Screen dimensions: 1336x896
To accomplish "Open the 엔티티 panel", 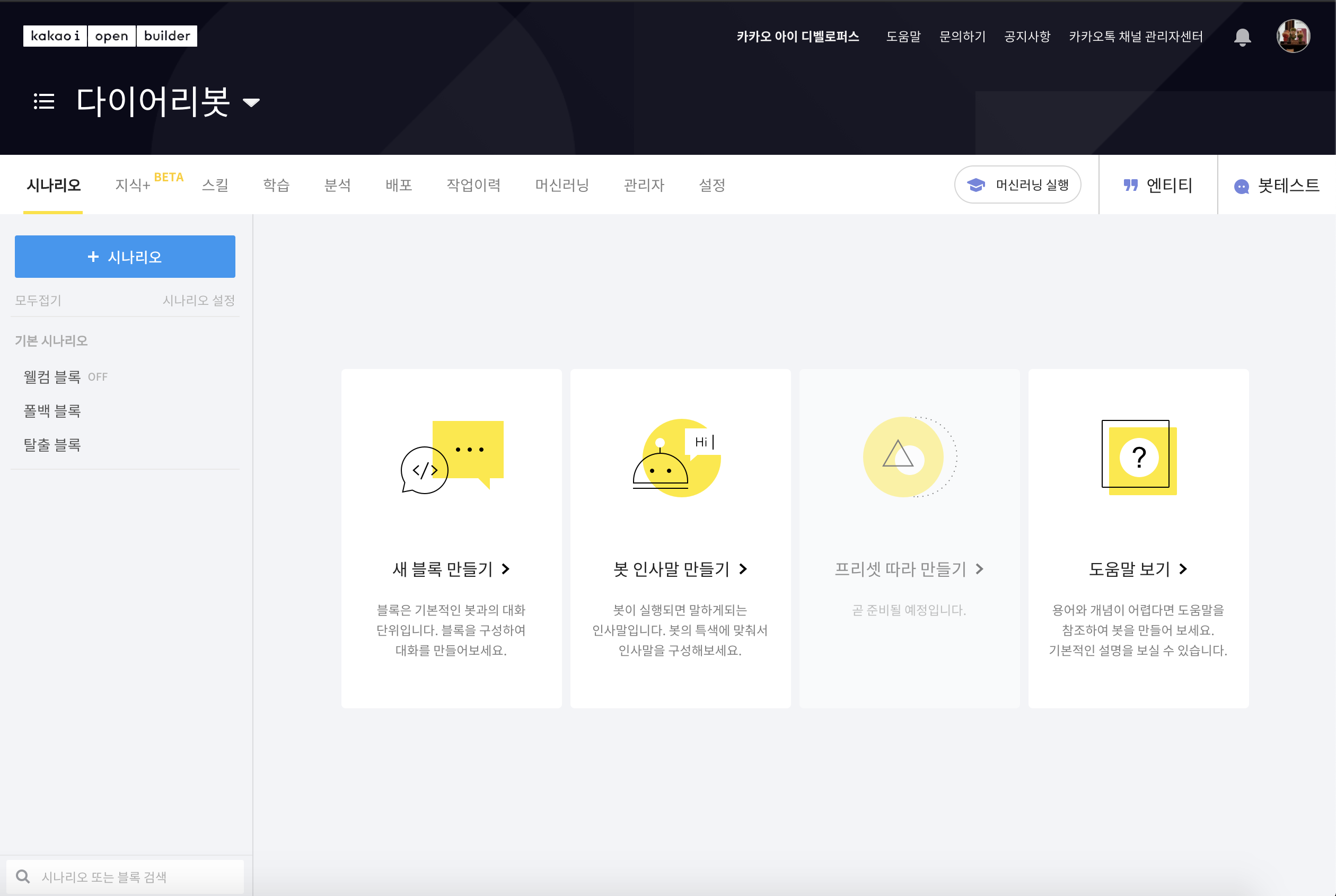I will click(x=1158, y=185).
